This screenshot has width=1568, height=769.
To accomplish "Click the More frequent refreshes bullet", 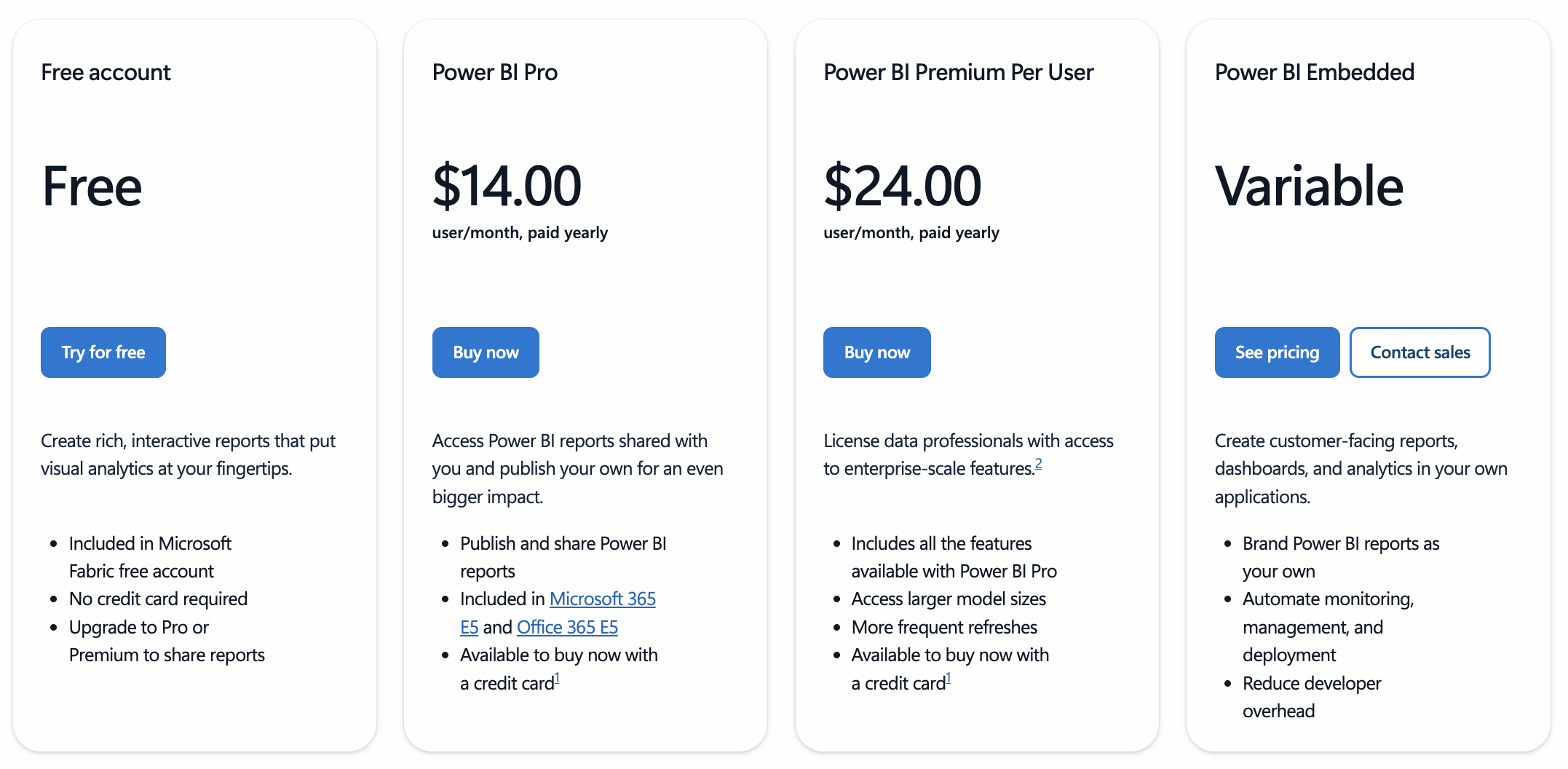I will pos(944,627).
